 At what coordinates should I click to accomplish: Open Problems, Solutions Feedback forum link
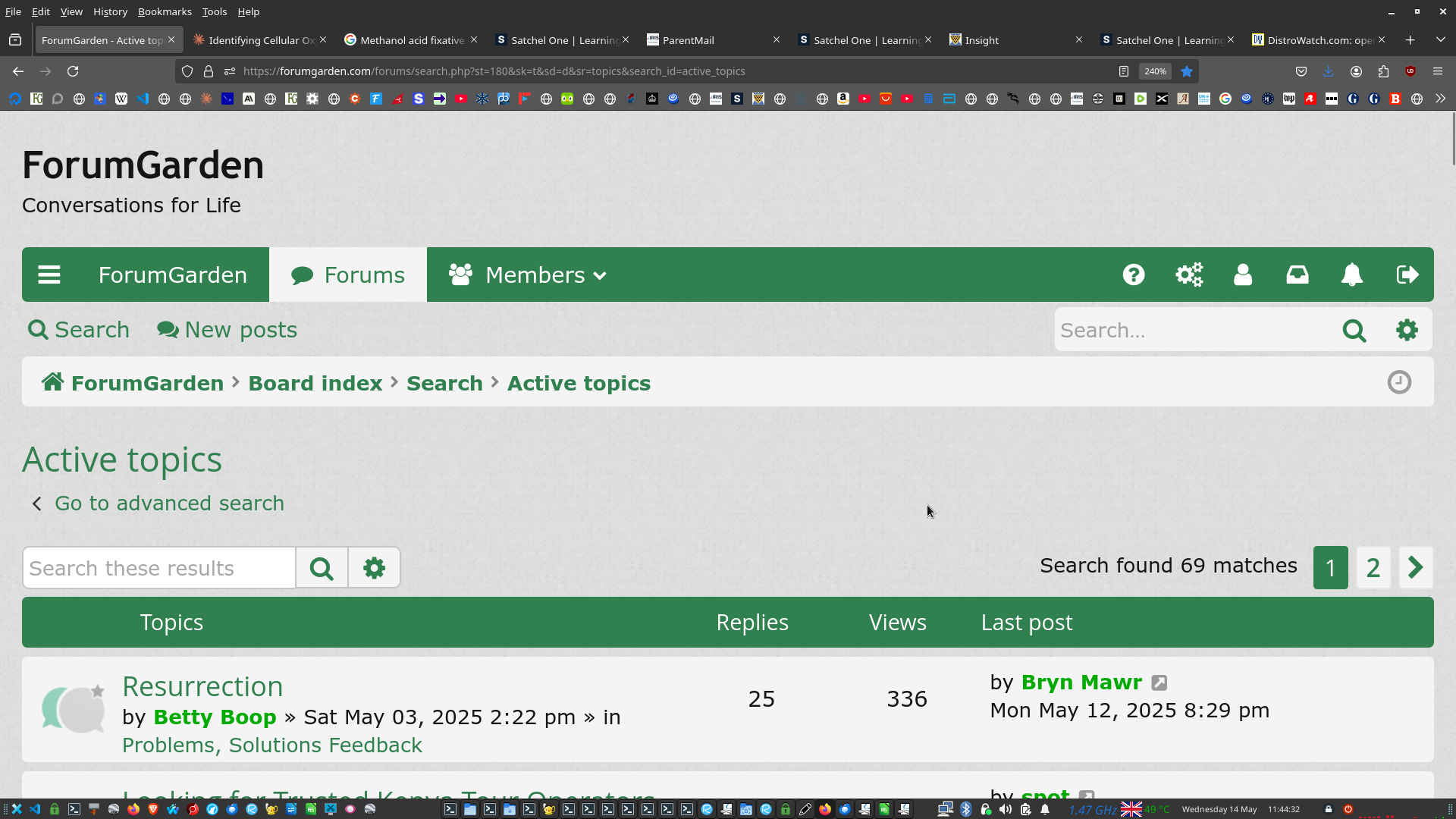point(272,745)
